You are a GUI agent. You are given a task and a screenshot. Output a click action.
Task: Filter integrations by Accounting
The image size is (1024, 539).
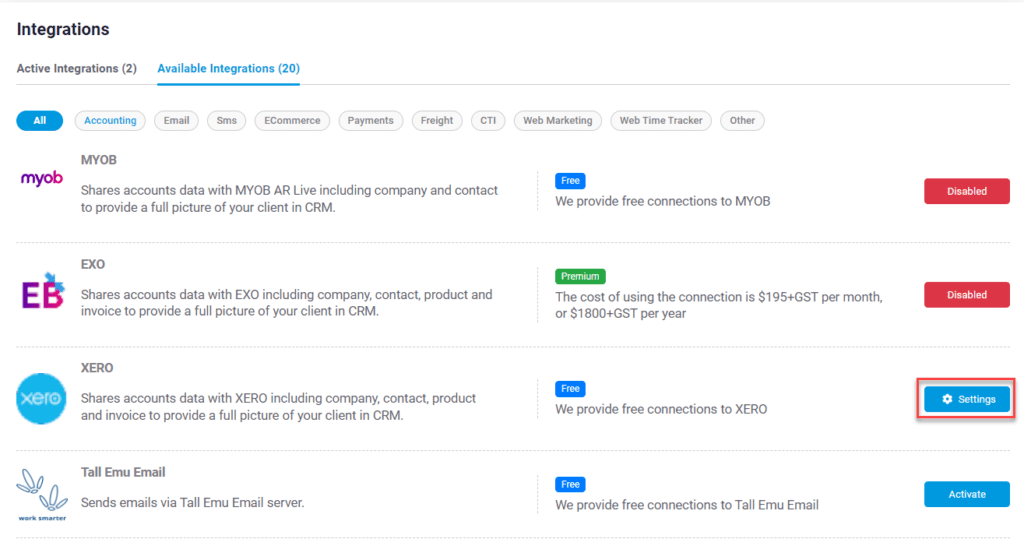pos(110,121)
